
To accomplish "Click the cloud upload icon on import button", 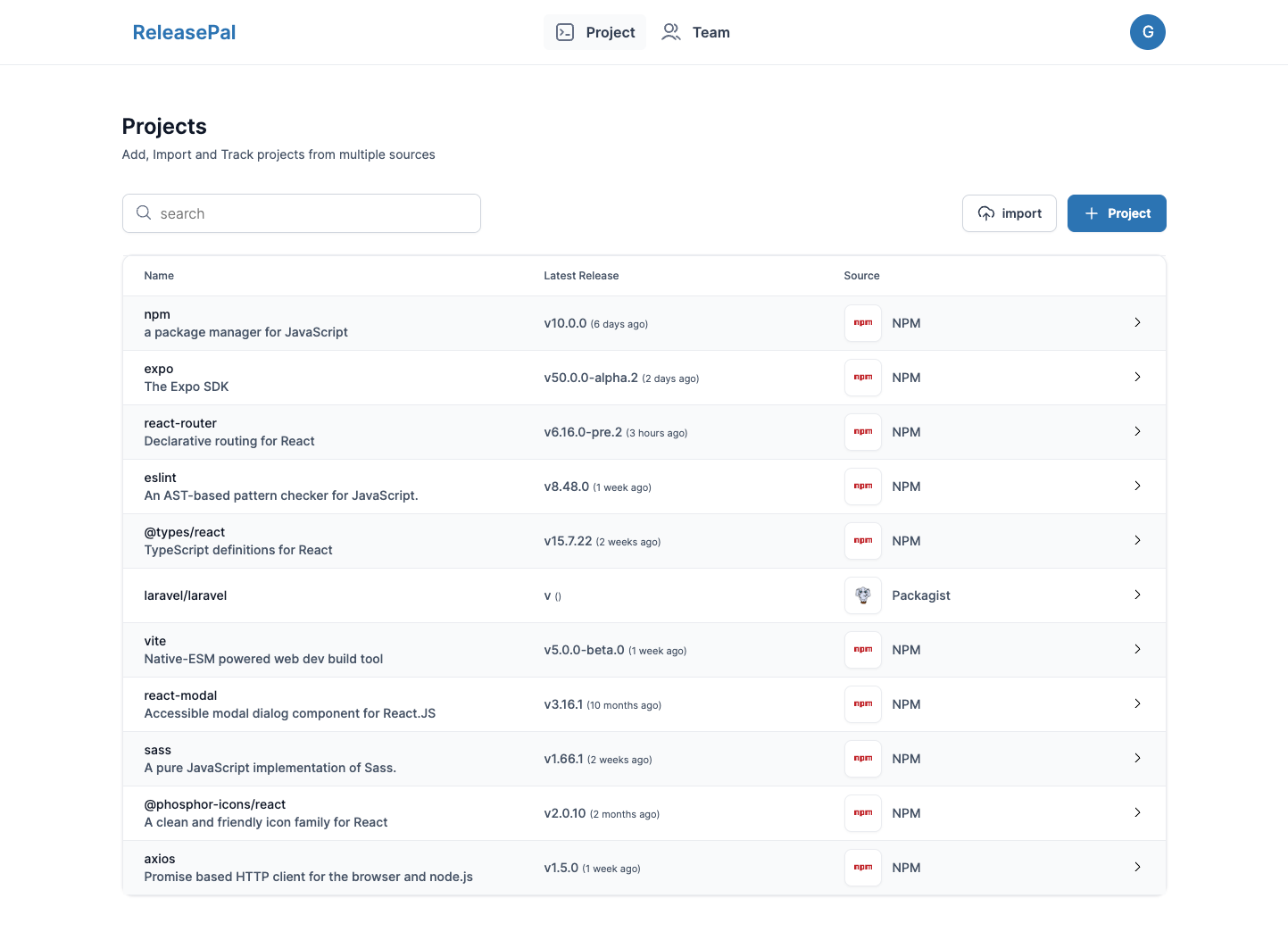I will click(986, 213).
